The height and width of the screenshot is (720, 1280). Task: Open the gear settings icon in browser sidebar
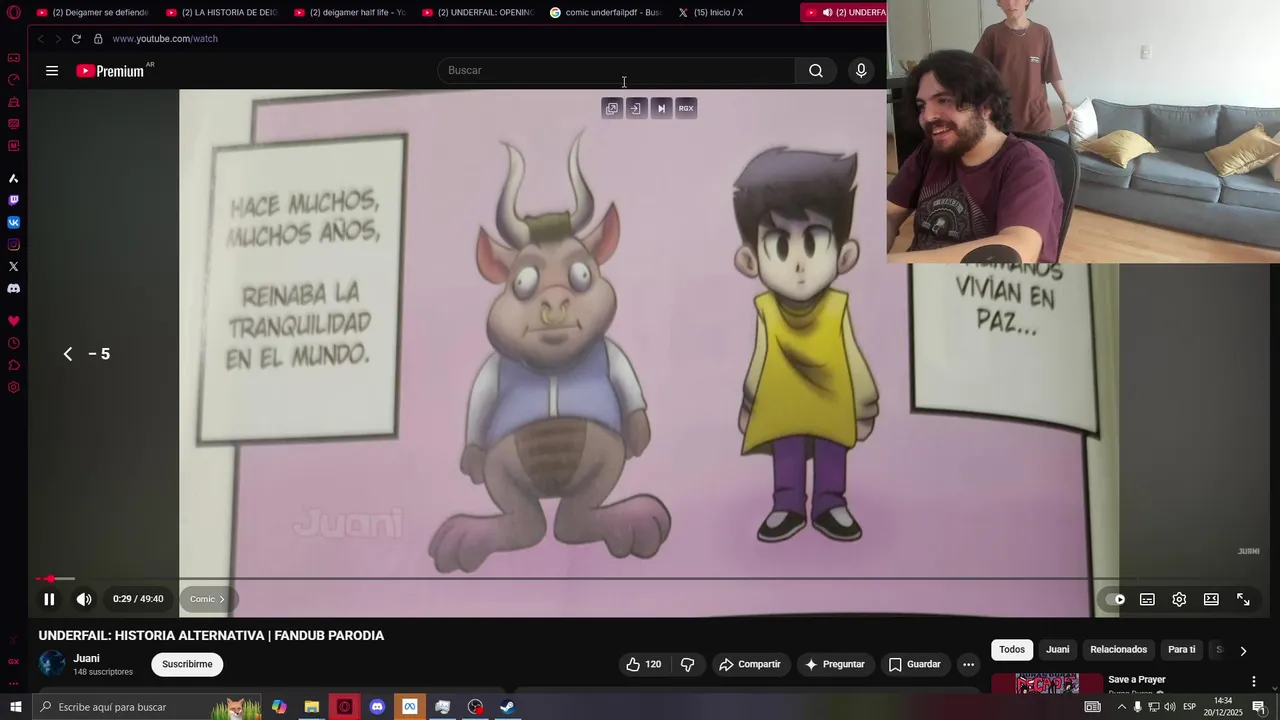click(x=13, y=387)
